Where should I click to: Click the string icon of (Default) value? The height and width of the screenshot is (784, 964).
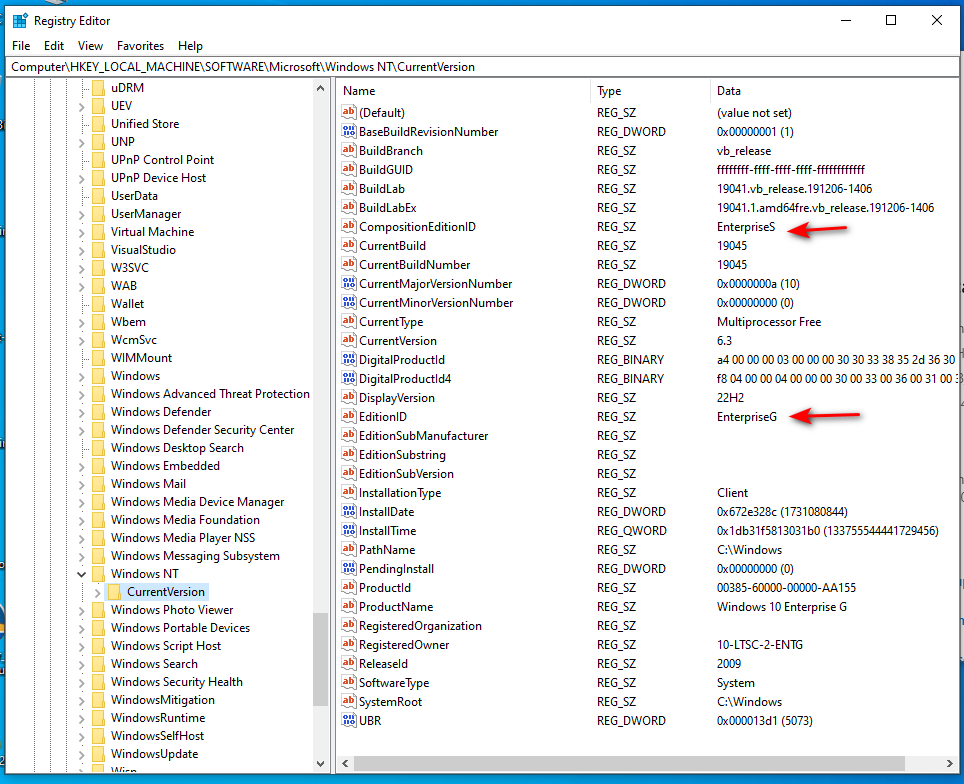pos(349,113)
